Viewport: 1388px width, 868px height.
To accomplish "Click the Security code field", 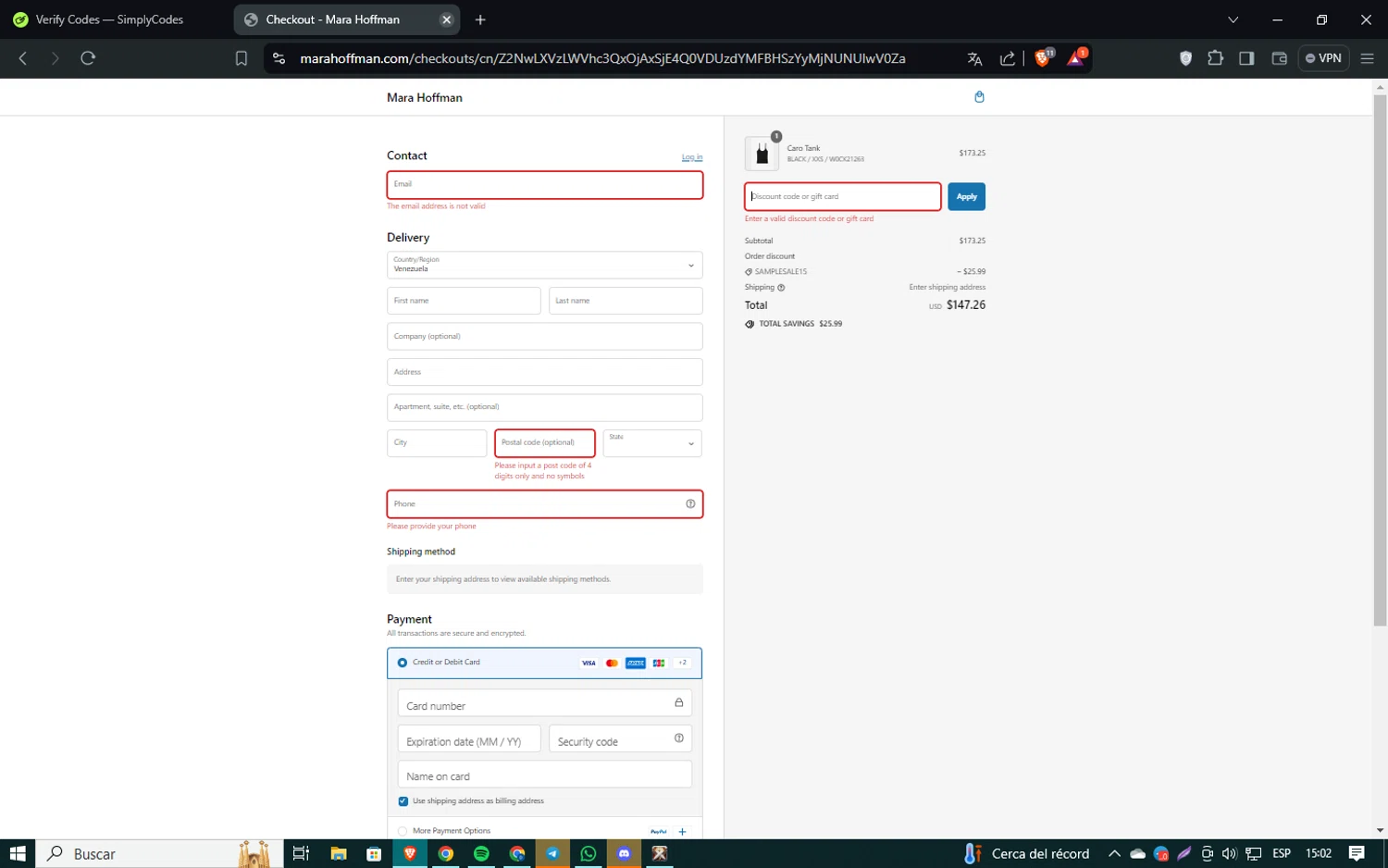I will [x=620, y=739].
